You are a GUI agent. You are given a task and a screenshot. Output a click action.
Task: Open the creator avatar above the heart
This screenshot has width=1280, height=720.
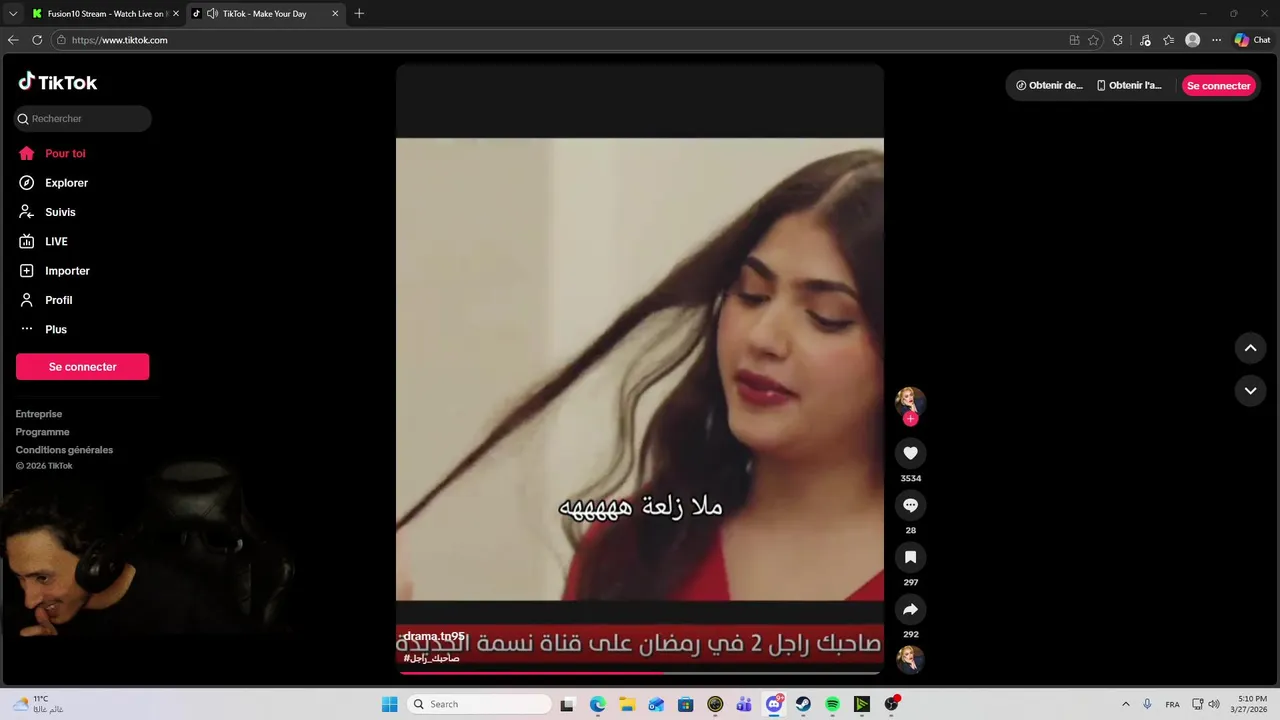click(x=910, y=400)
